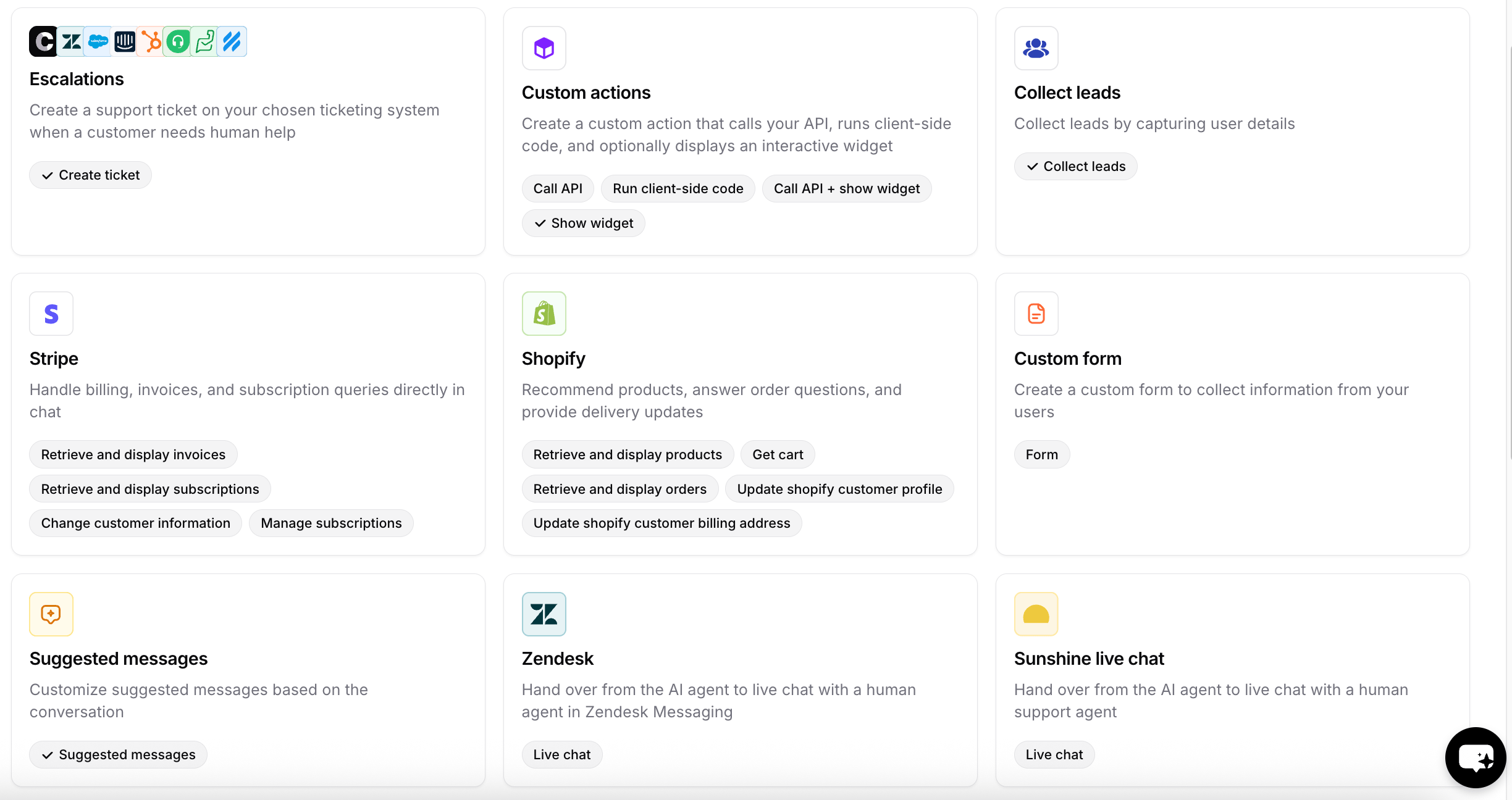Choose Update shopify customer billing address
The width and height of the screenshot is (1512, 800).
[661, 523]
